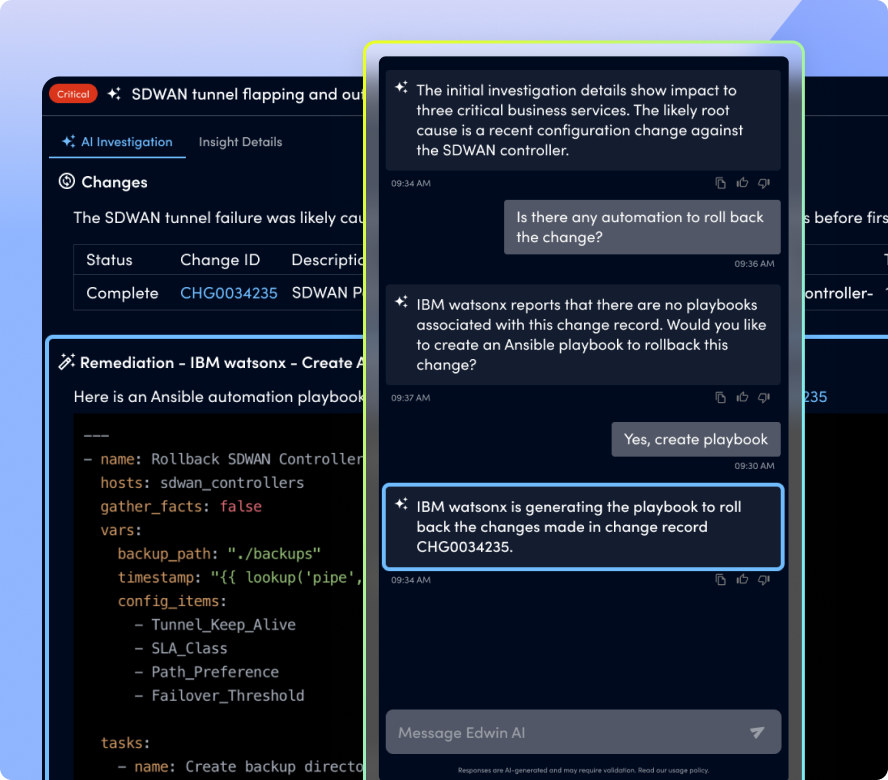Viewport: 888px width, 780px height.
Task: Click the 'gather_facts: false' code line
Action: point(181,506)
